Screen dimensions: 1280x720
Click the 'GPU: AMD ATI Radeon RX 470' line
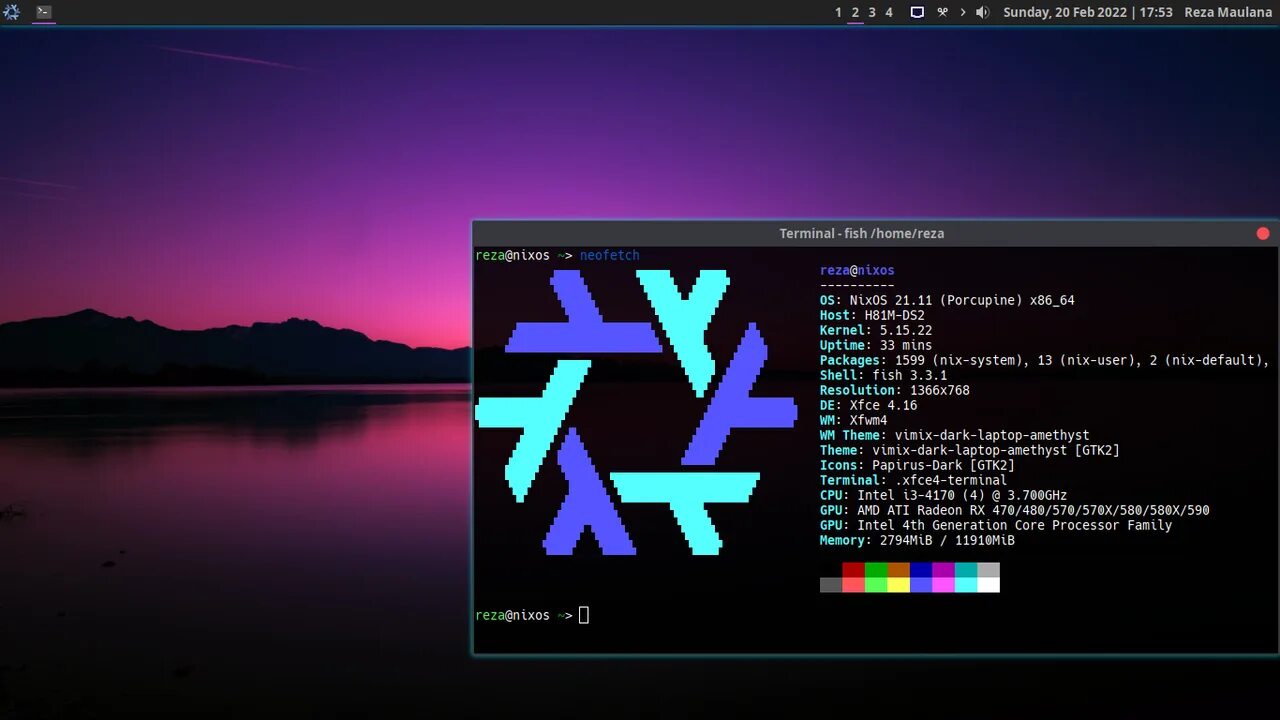1015,510
